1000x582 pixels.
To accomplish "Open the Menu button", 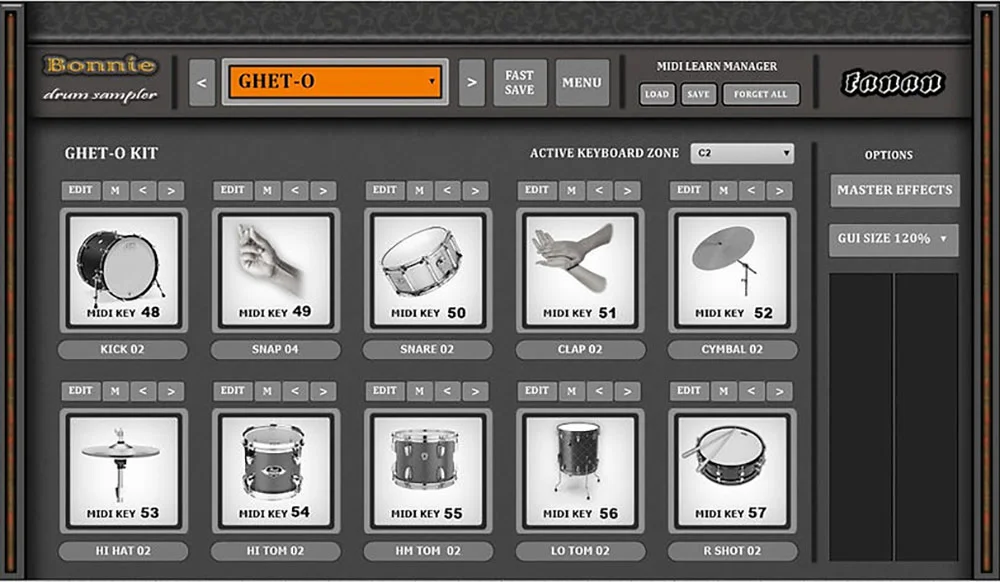I will 582,83.
